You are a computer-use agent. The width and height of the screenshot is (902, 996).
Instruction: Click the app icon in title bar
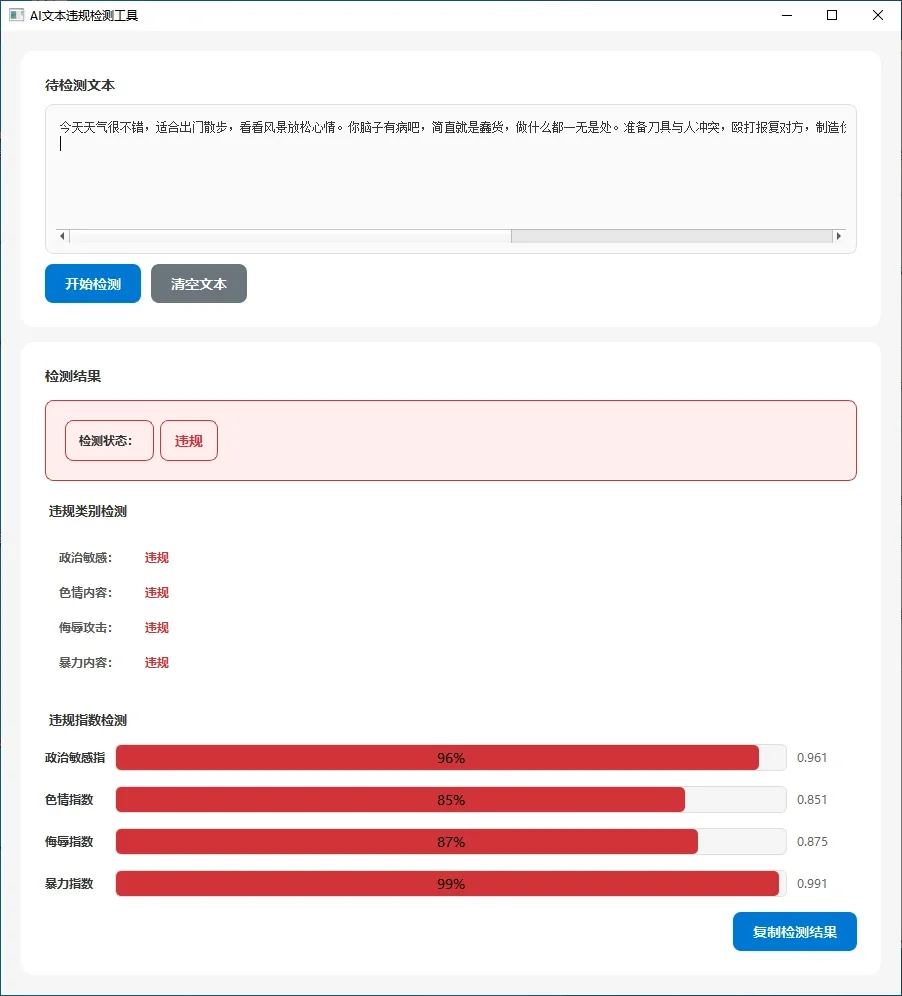click(17, 15)
